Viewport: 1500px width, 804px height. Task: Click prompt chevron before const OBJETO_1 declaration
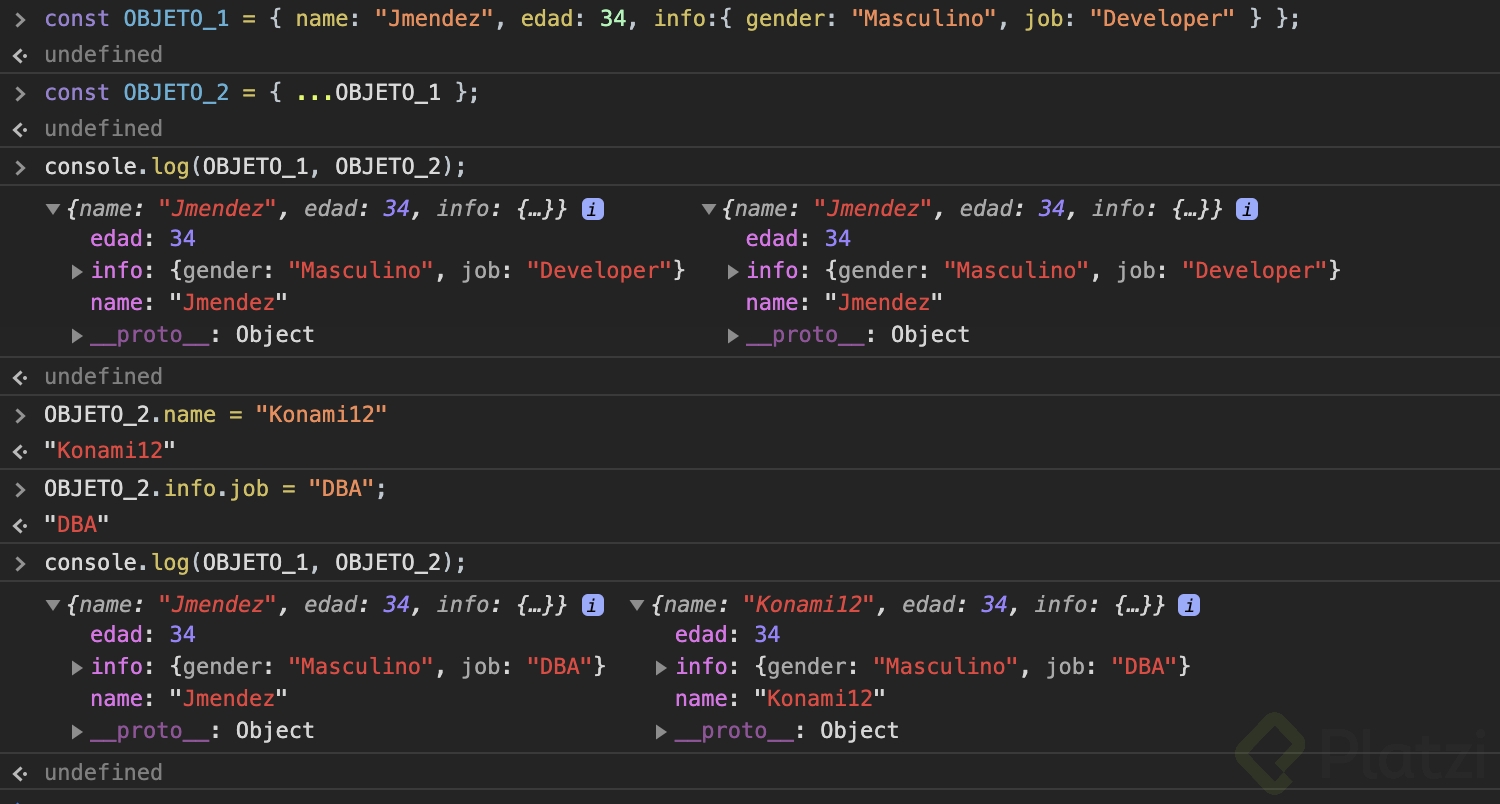pos(20,18)
